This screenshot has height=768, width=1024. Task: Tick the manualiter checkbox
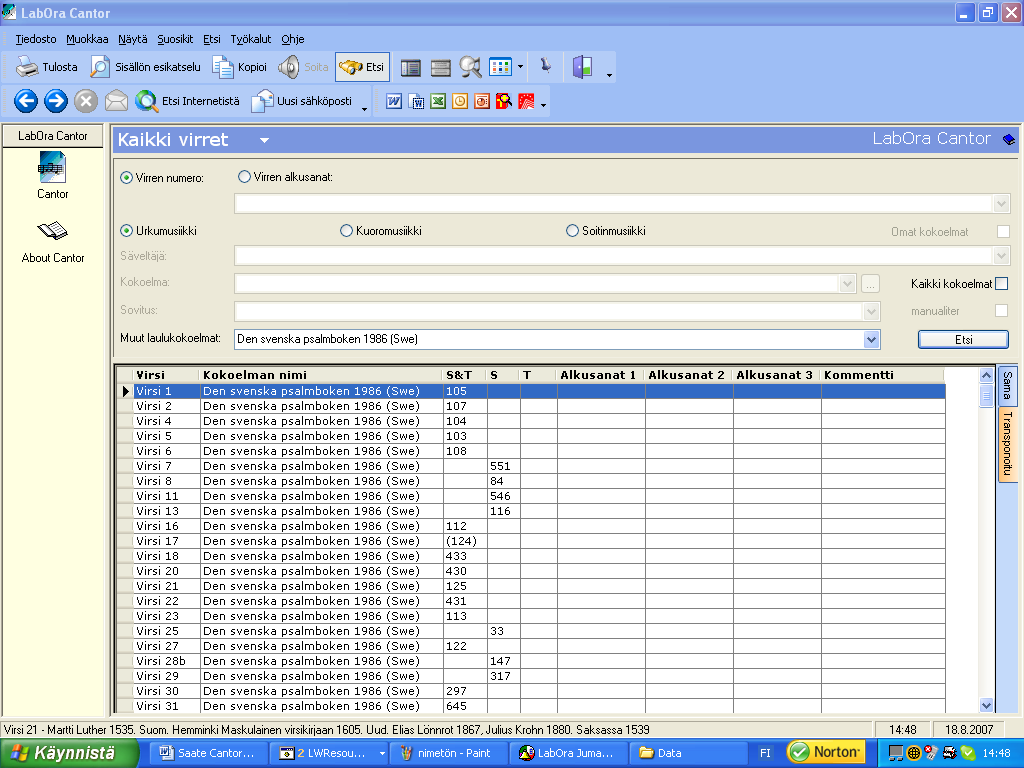pyautogui.click(x=1001, y=310)
